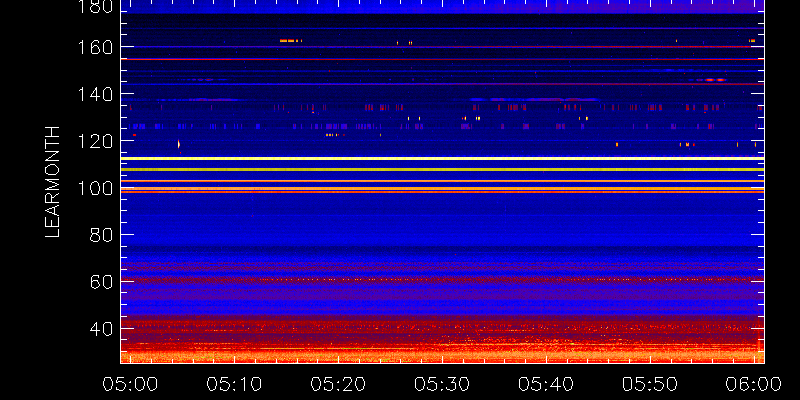Screen dimensions: 800x400
Task: Click the 60 frequency axis label
Action: (102, 282)
